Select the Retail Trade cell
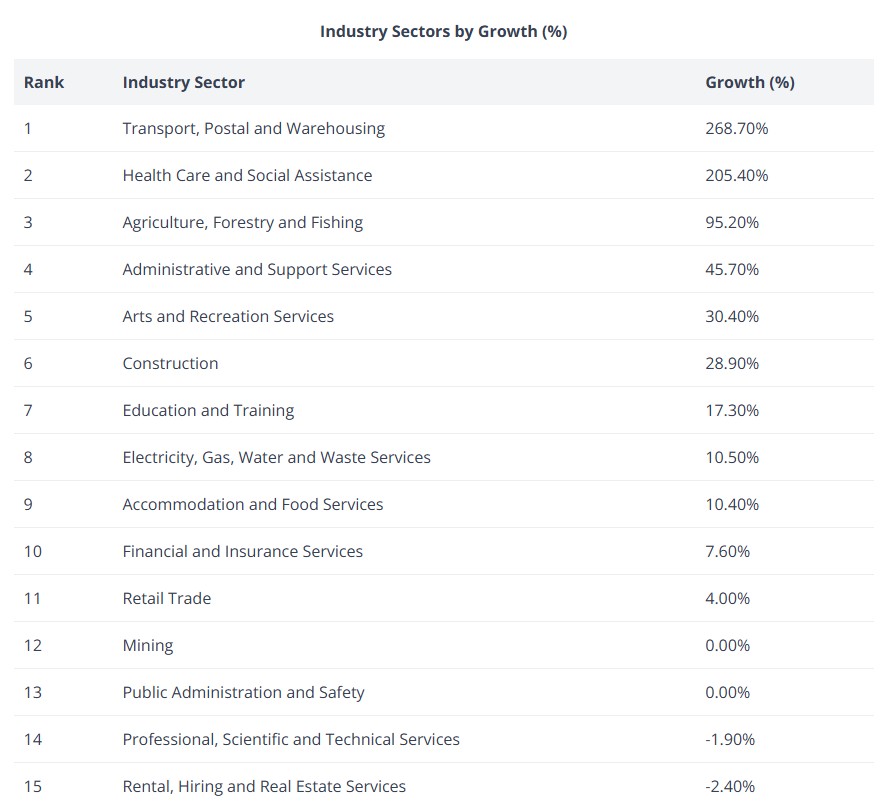 pos(166,598)
